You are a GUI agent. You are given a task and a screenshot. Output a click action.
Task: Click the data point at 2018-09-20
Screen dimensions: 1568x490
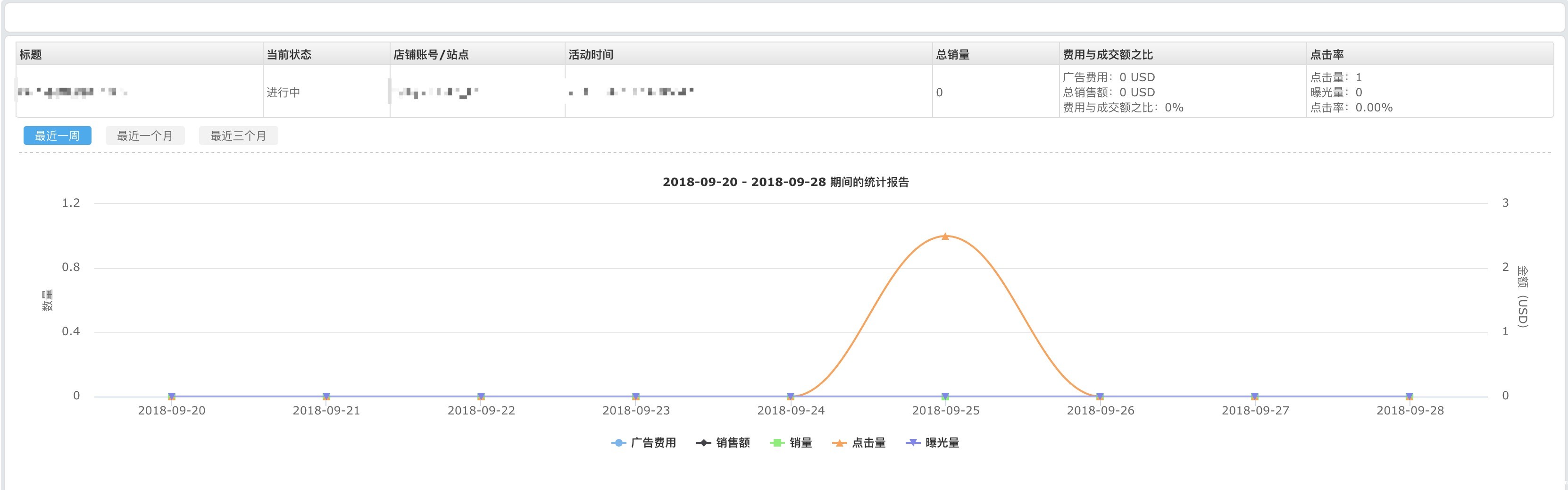pos(172,397)
